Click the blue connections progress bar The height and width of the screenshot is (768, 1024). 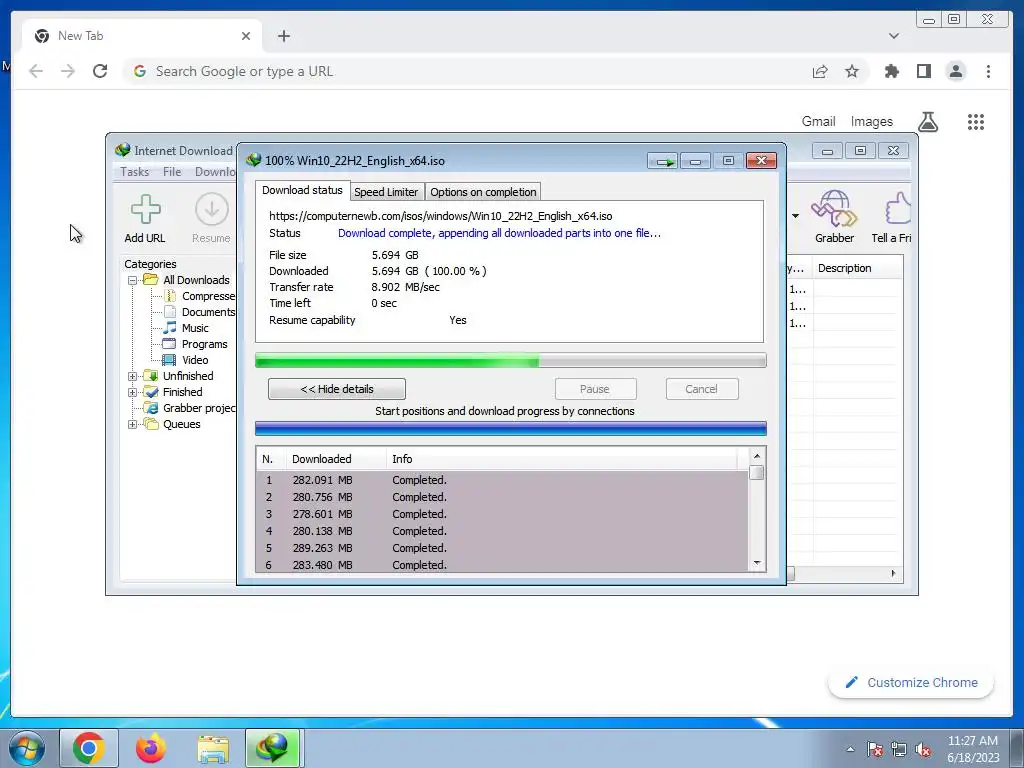[x=511, y=429]
